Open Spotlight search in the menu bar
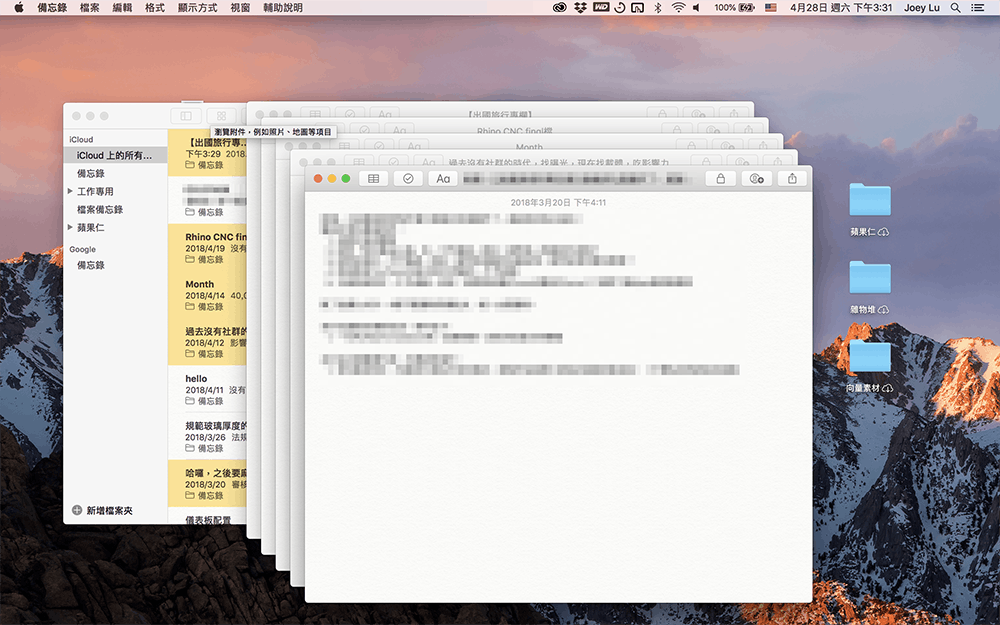1000x625 pixels. [x=957, y=7]
